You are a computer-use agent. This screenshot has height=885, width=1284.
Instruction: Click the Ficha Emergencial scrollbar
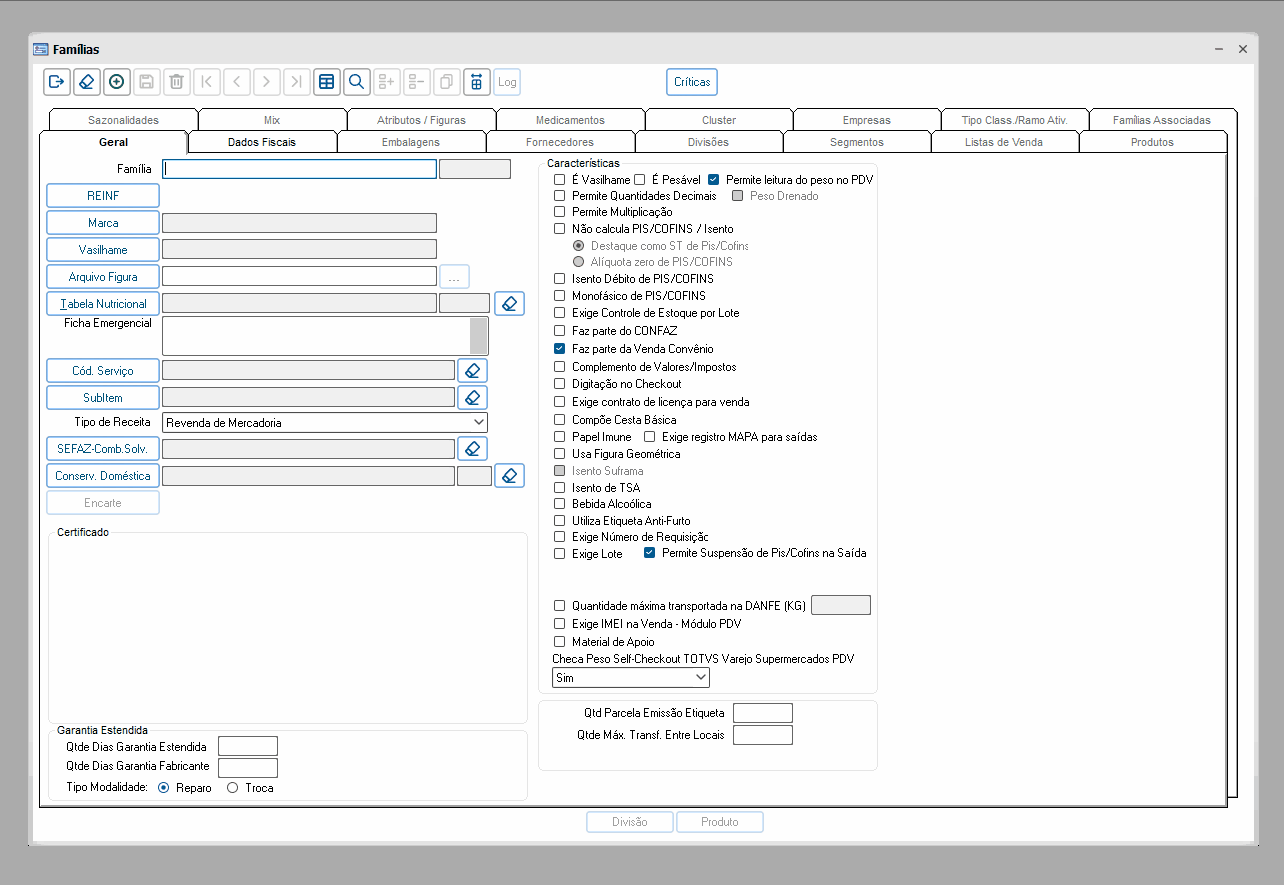[480, 336]
